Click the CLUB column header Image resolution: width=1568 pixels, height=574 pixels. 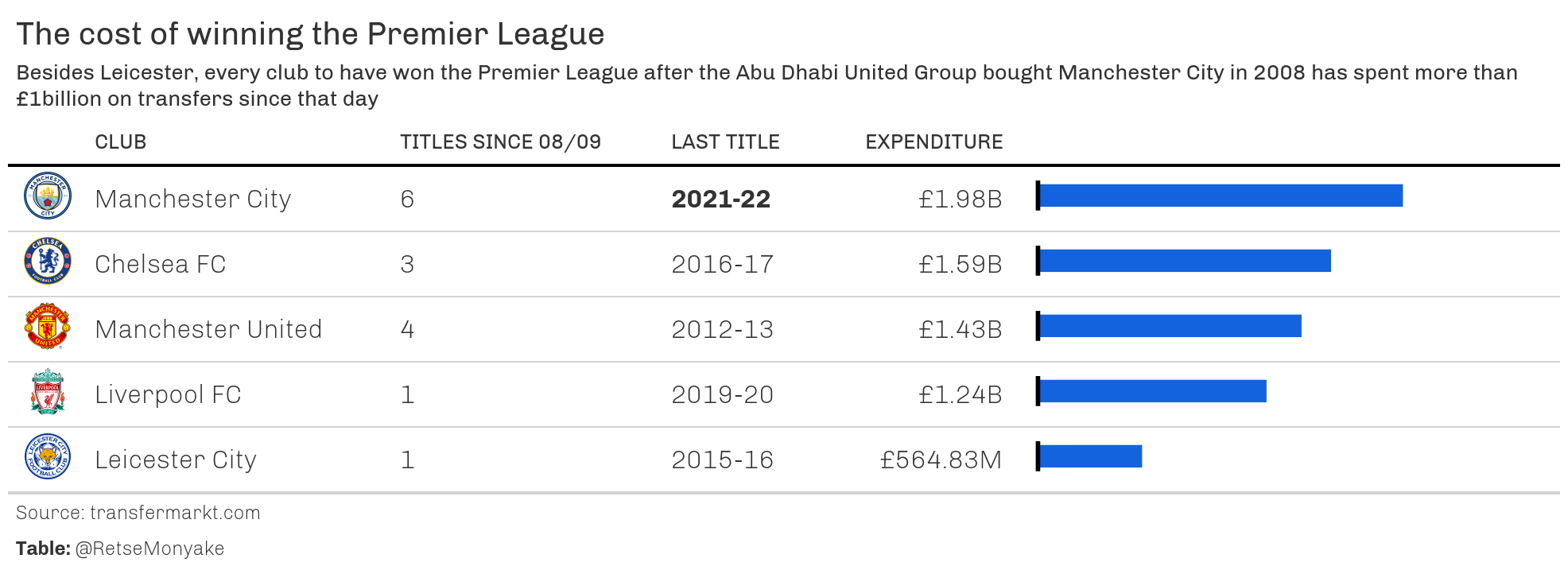[121, 142]
